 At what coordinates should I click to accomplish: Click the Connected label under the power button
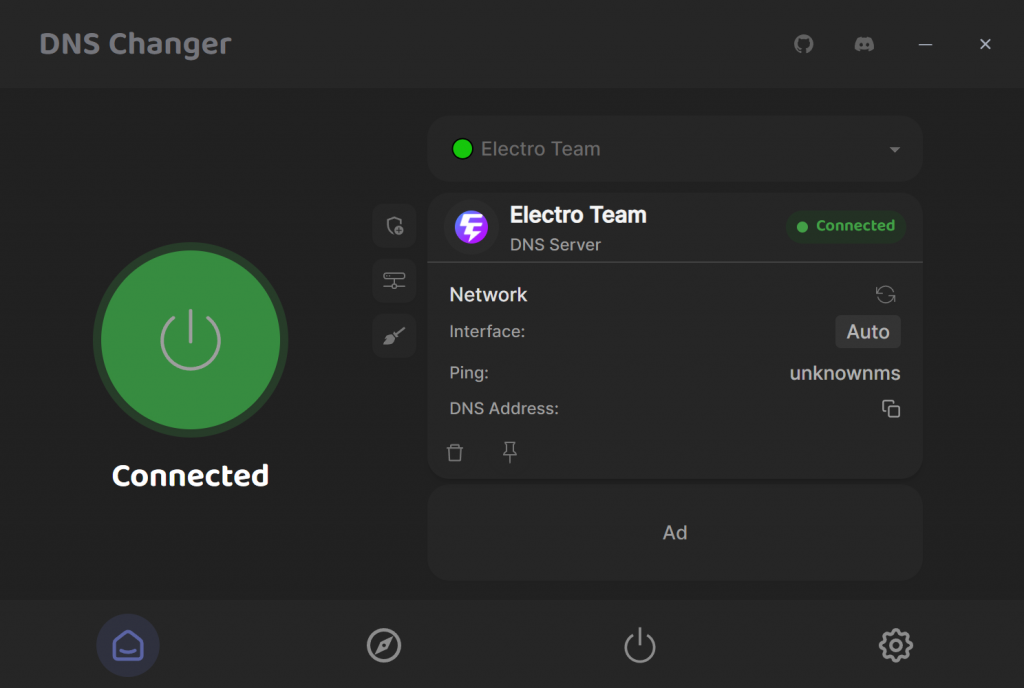coord(191,476)
